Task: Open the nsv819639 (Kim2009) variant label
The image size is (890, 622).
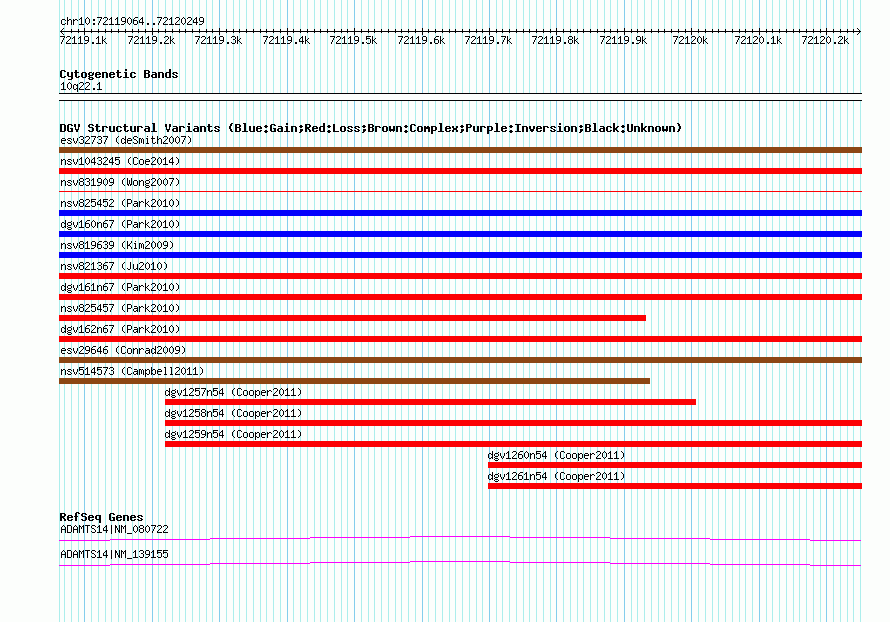Action: click(117, 245)
